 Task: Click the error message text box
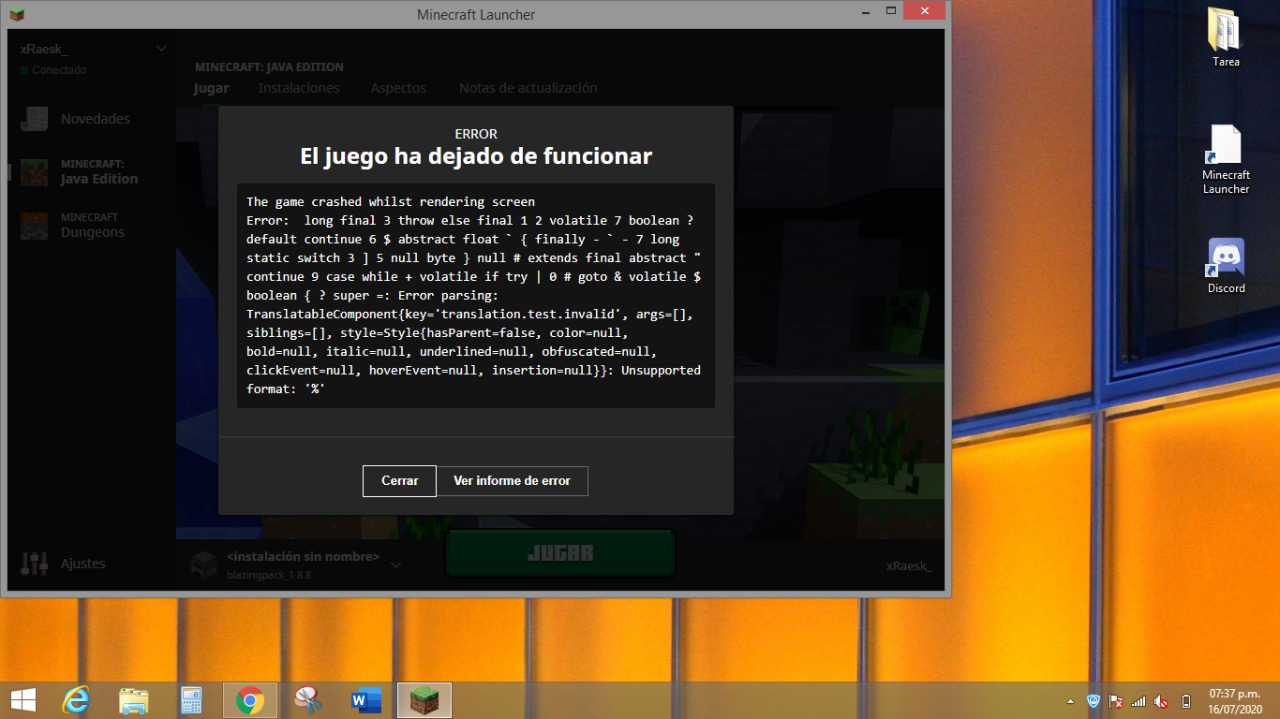(476, 295)
